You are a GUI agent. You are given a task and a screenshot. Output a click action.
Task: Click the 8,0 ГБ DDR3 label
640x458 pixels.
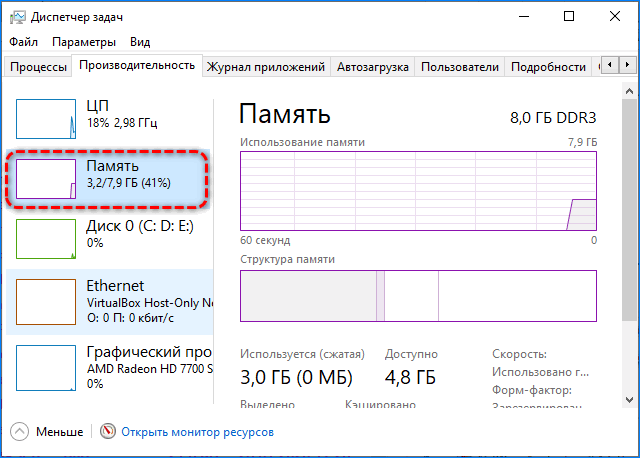(553, 118)
